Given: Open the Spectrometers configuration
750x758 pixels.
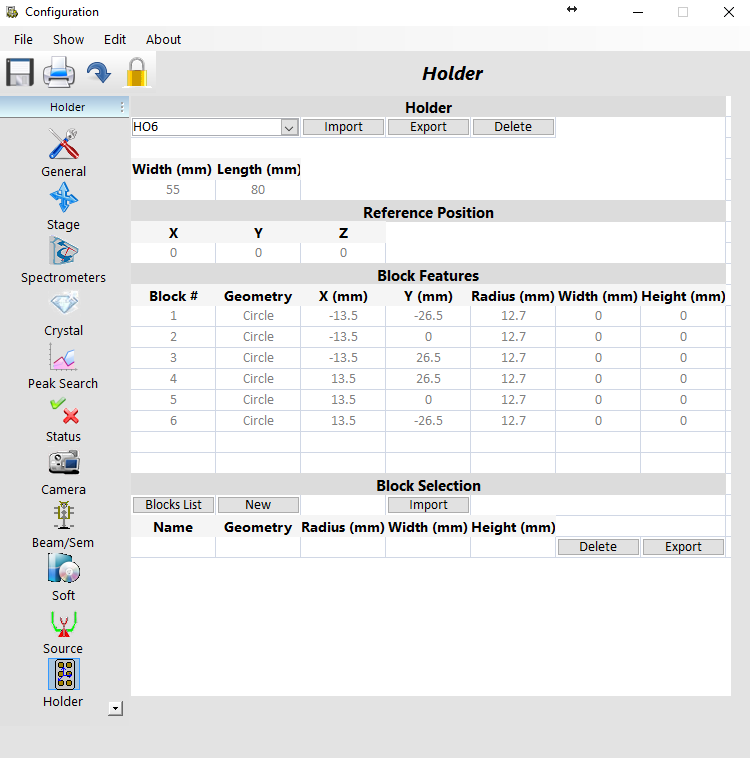Looking at the screenshot, I should coord(63,252).
